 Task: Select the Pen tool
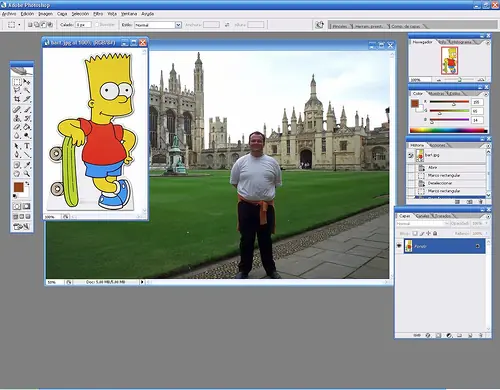(17, 154)
